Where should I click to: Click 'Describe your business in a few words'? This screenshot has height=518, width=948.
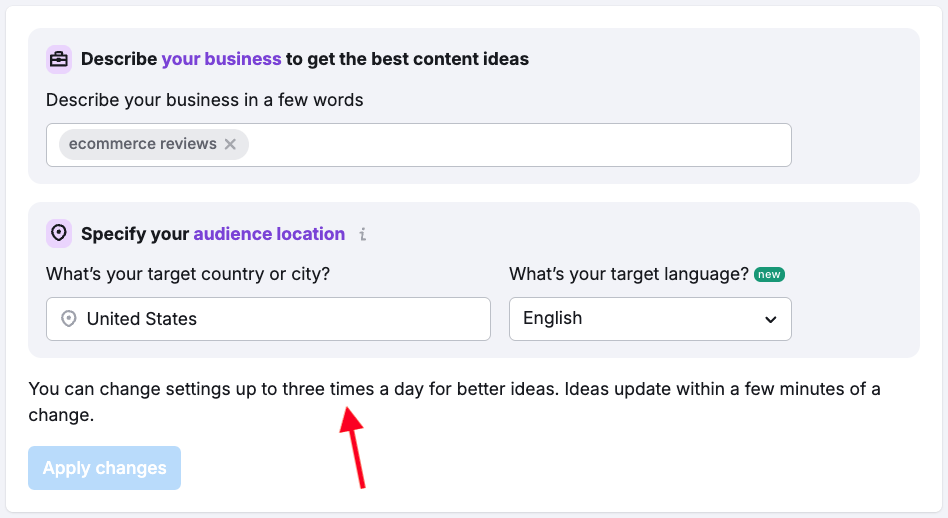[x=204, y=100]
